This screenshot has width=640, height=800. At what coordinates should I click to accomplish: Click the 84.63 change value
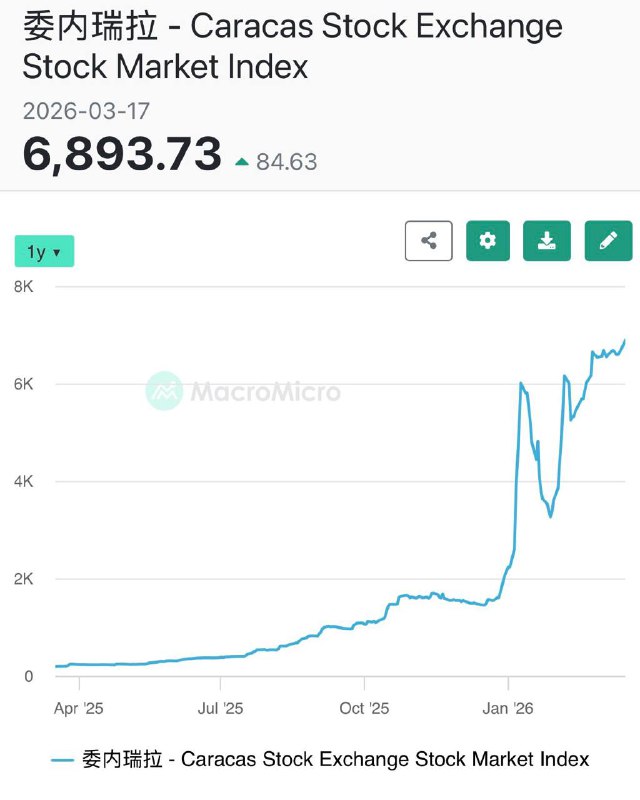click(x=287, y=162)
